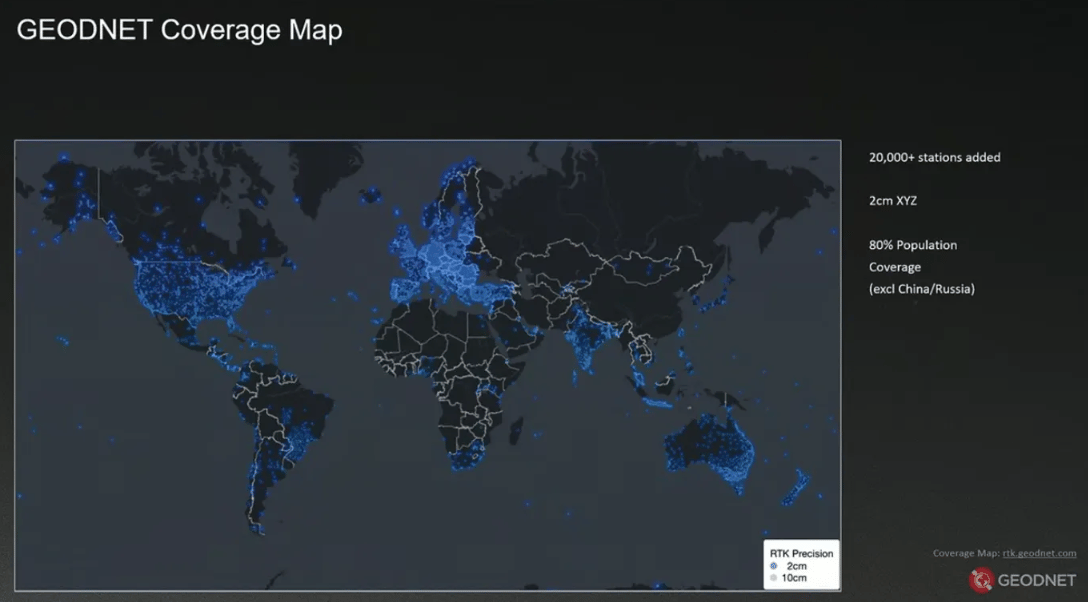Click the GEODNET logo icon
This screenshot has width=1088, height=602.
tap(981, 580)
